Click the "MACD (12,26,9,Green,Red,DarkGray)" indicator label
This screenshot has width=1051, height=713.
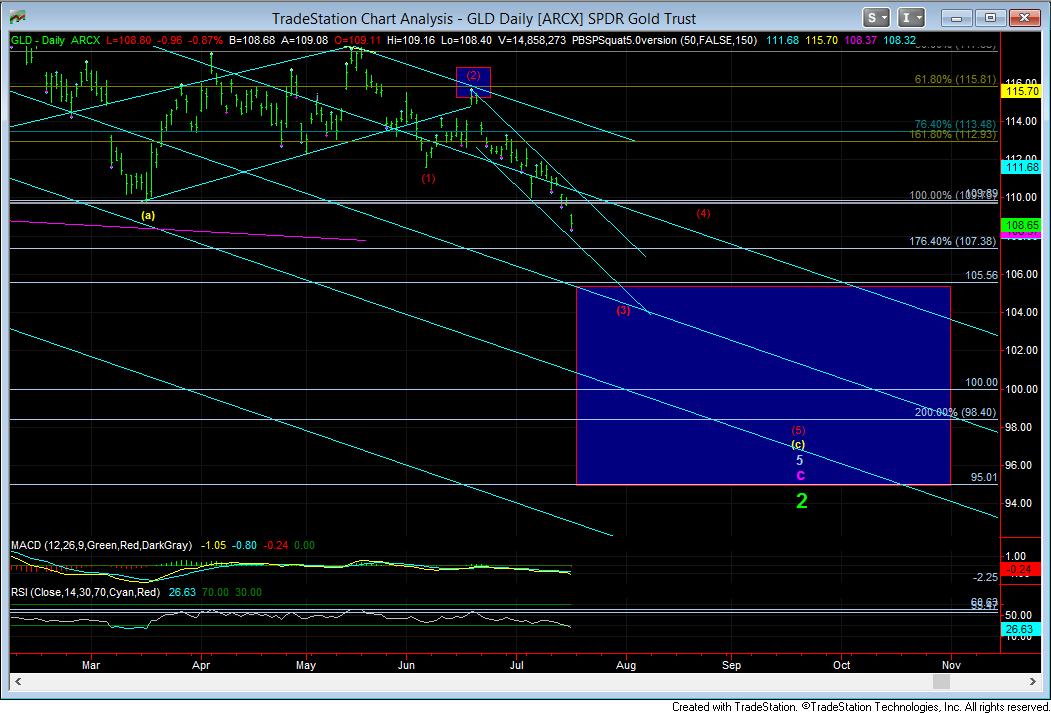click(x=101, y=545)
